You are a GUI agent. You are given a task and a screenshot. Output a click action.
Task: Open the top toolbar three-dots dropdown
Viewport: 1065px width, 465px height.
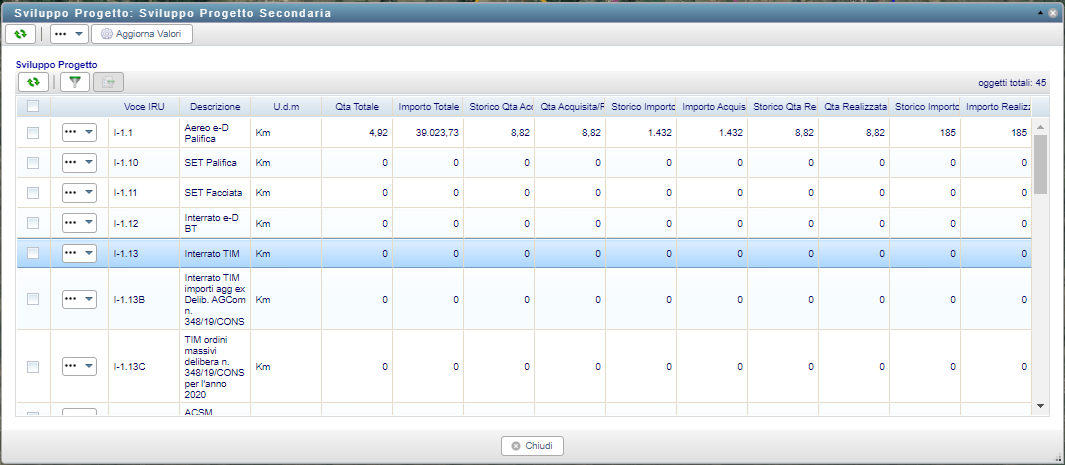click(69, 34)
